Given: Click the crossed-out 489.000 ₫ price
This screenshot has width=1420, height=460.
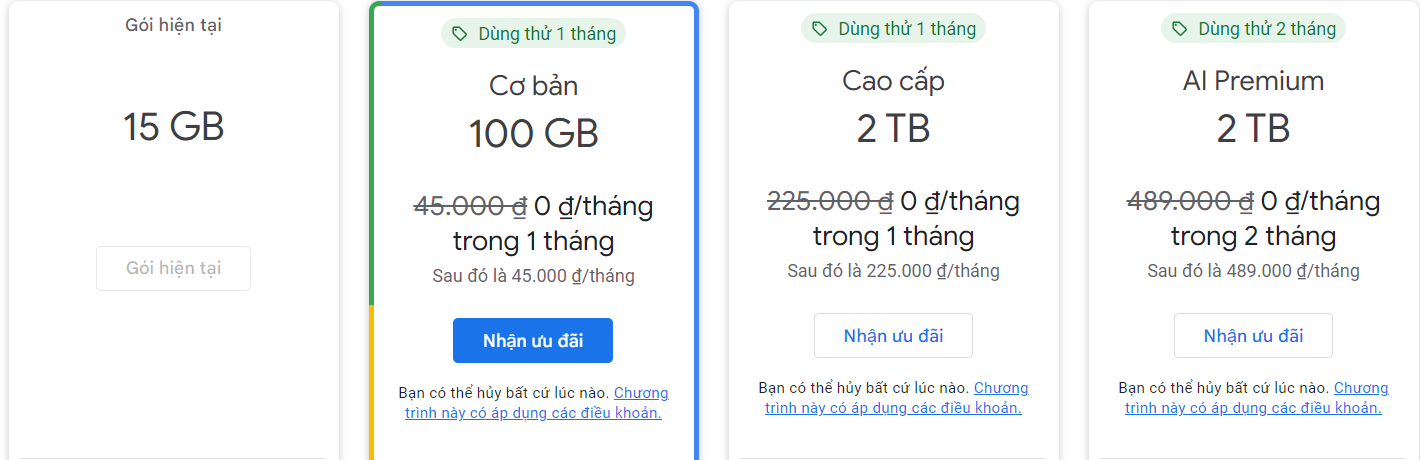Looking at the screenshot, I should [x=1190, y=202].
